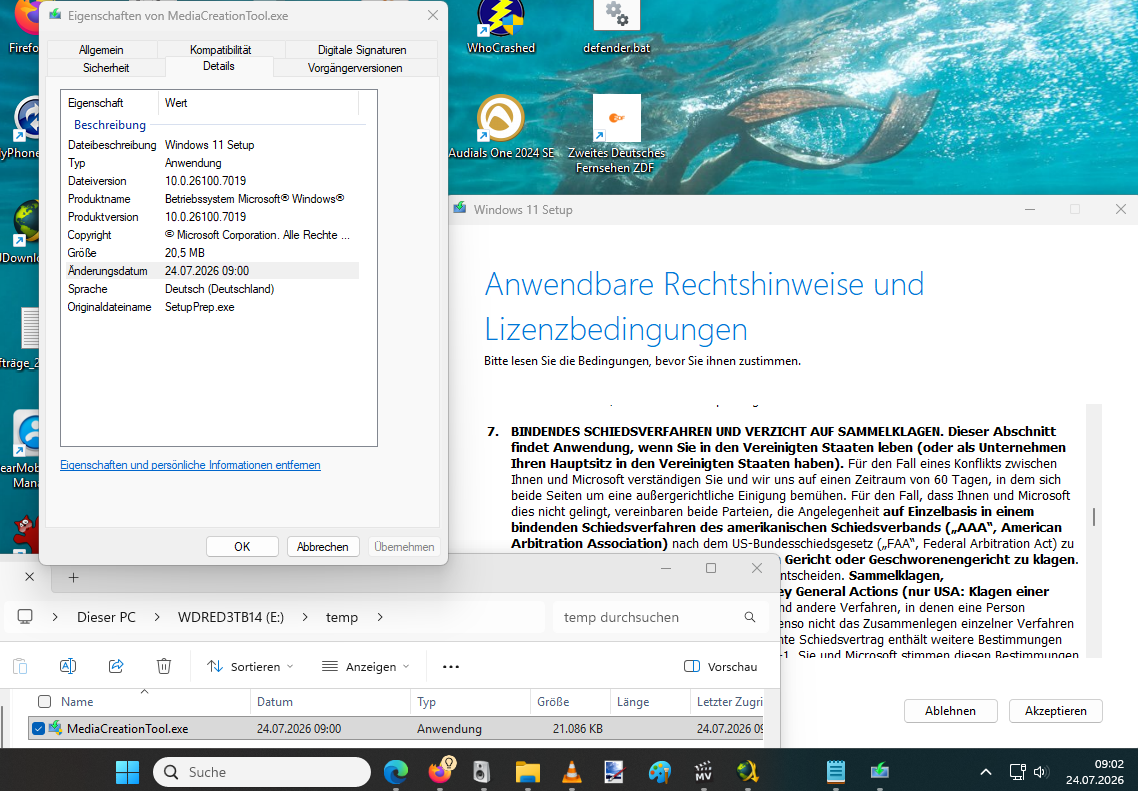Switch to the Digitale Signaturen tab

pyautogui.click(x=361, y=49)
